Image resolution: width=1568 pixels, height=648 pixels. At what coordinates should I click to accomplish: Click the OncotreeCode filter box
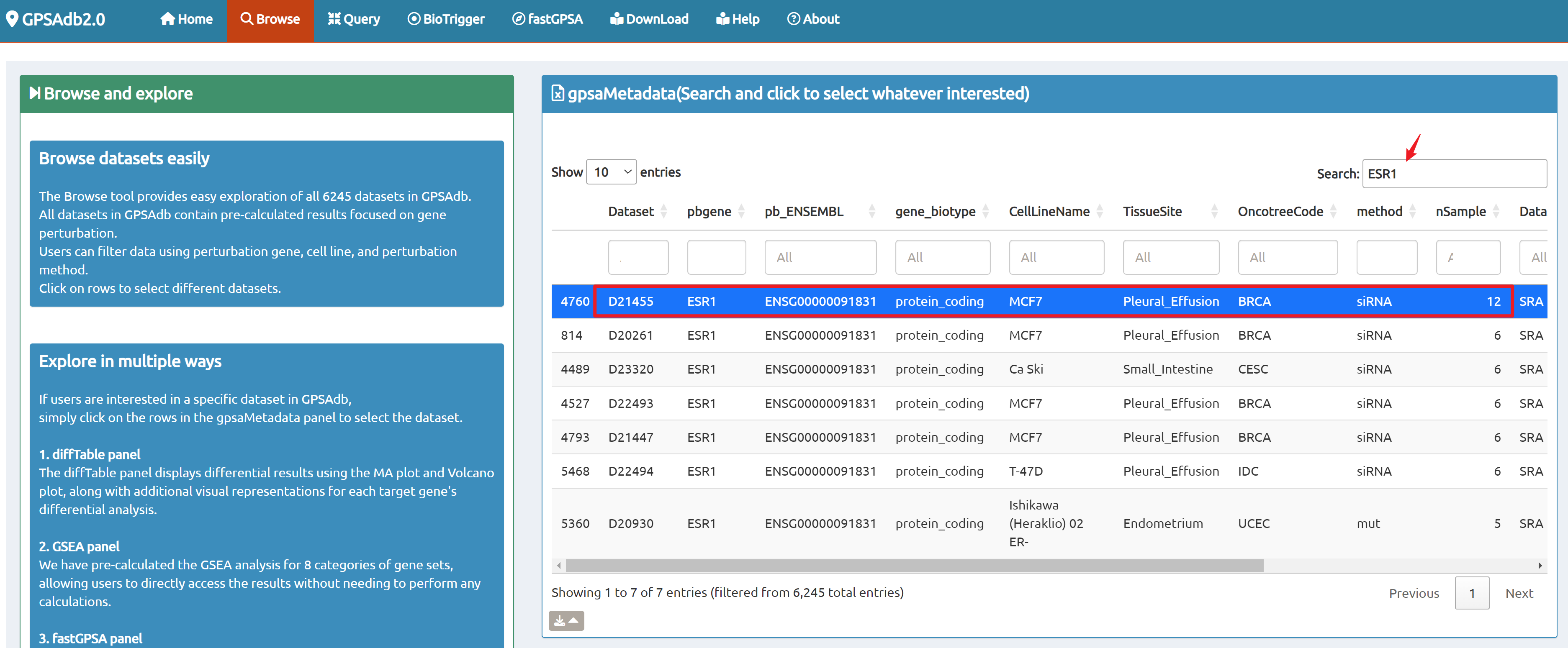(x=1288, y=257)
